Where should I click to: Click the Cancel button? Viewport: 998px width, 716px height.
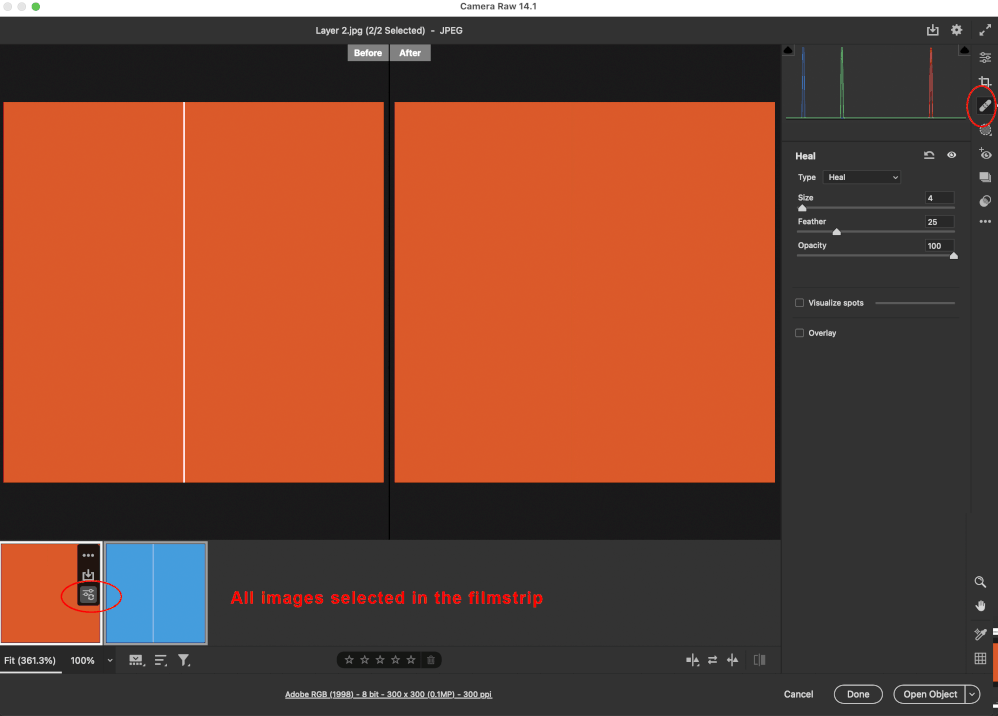click(798, 694)
